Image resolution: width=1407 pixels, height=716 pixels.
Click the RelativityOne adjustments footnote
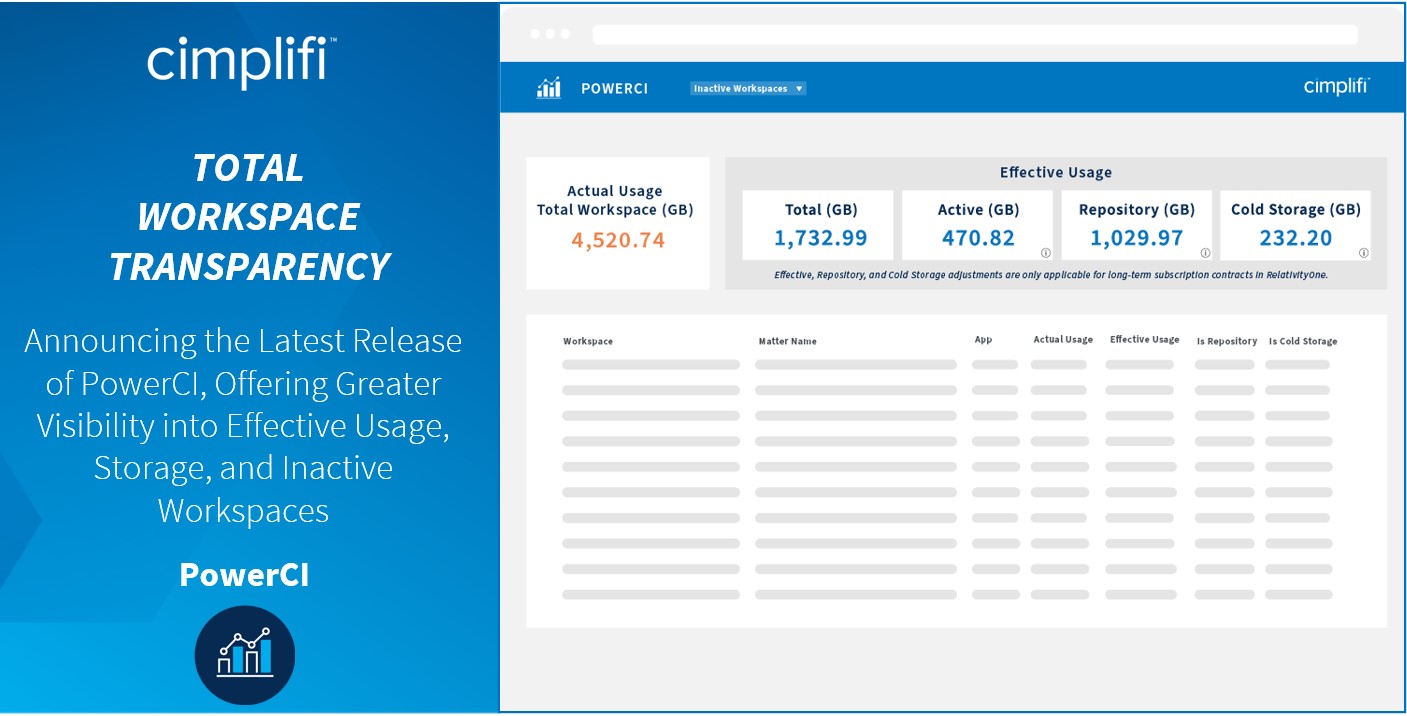(1051, 274)
